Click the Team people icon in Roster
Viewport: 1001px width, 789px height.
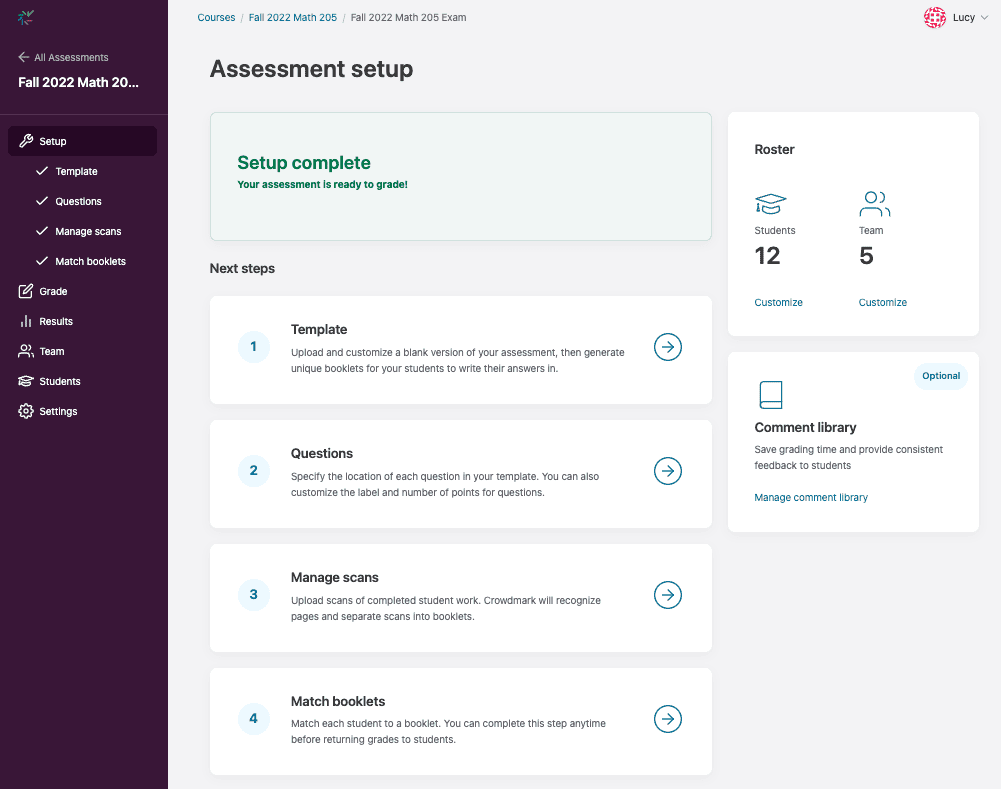[x=874, y=204]
